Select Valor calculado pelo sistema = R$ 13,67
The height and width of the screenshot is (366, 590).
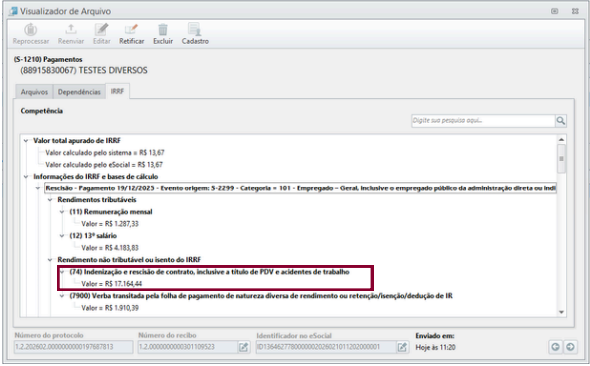tap(105, 153)
